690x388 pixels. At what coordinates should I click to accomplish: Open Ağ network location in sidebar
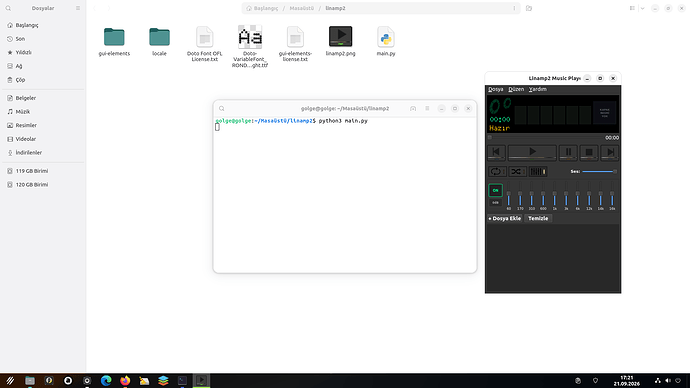(43, 66)
